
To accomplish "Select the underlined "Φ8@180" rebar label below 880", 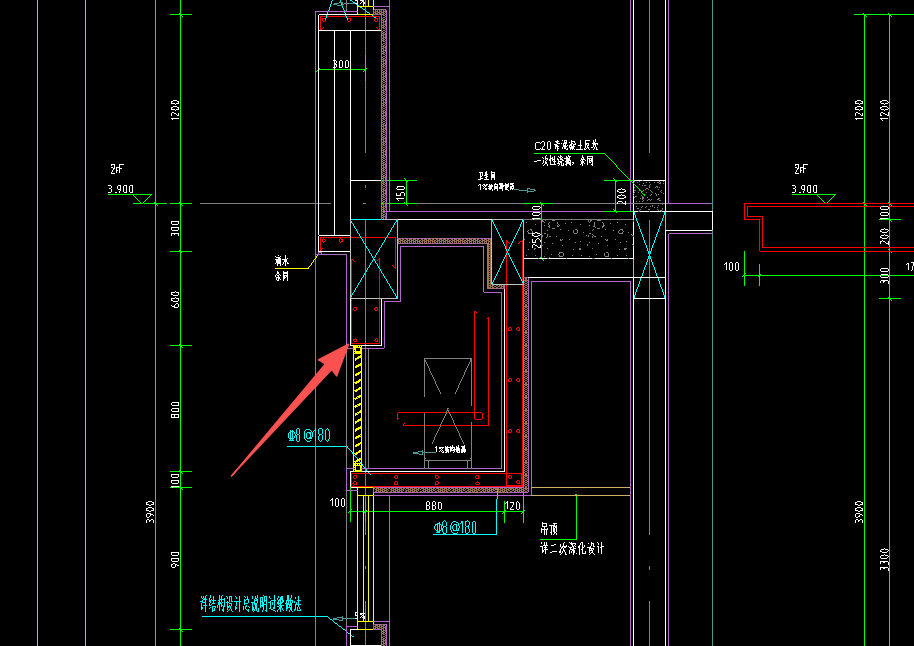I will coord(455,528).
